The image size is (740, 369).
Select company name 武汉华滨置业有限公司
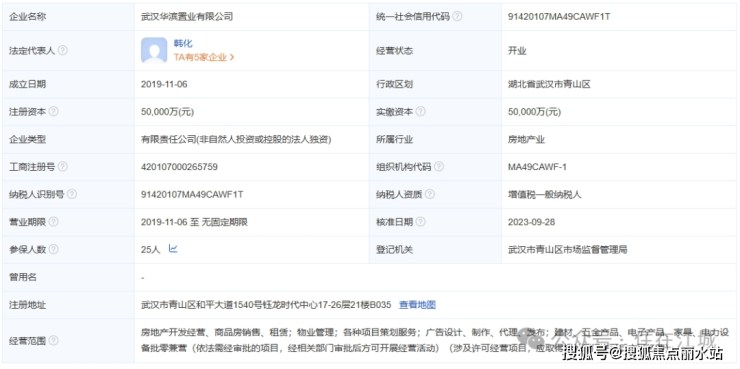187,17
